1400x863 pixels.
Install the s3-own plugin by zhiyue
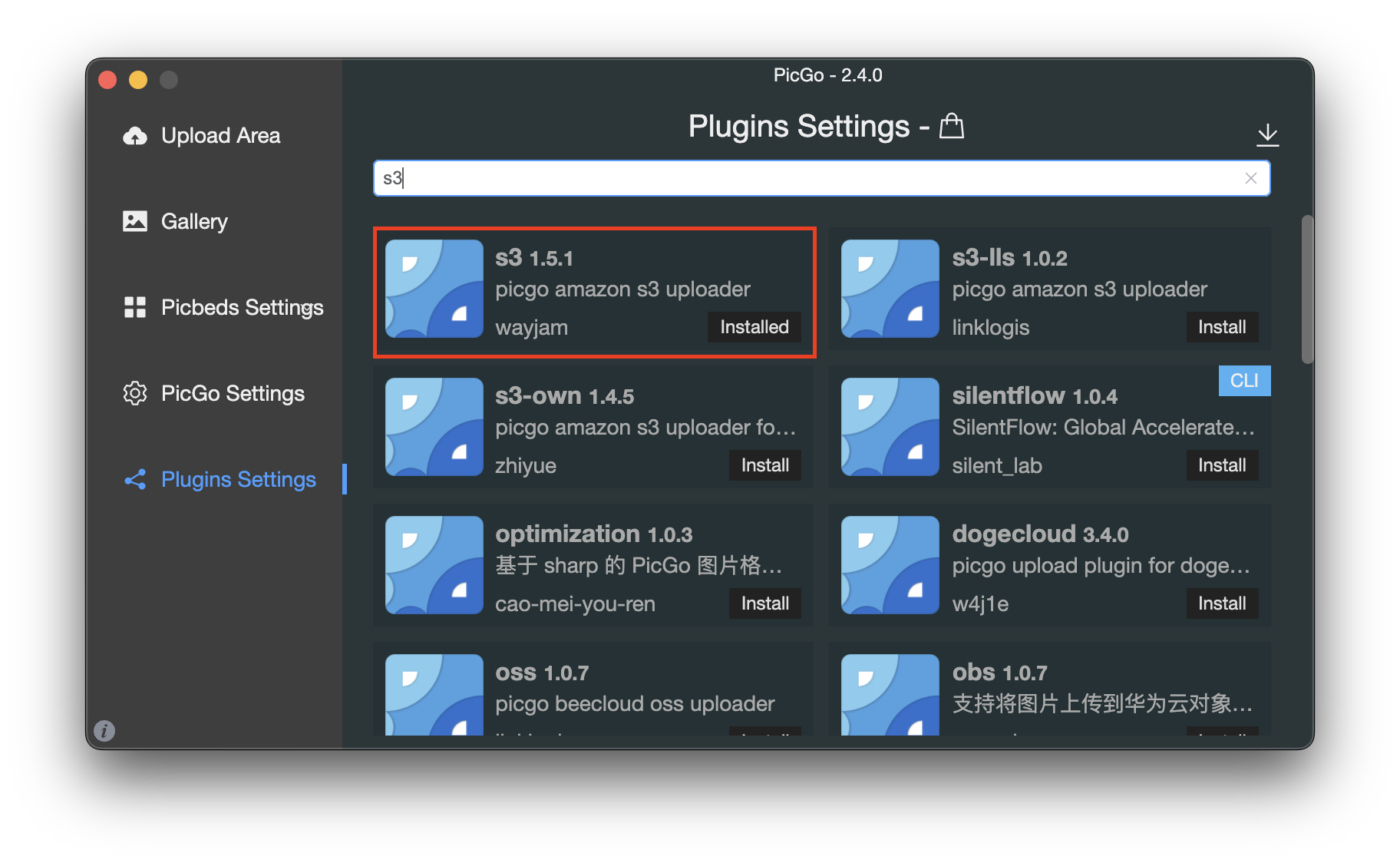coord(764,465)
